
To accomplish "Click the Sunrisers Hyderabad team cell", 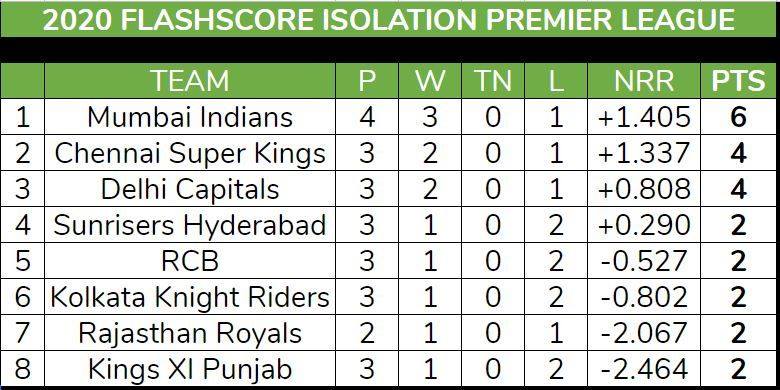I will pos(190,225).
